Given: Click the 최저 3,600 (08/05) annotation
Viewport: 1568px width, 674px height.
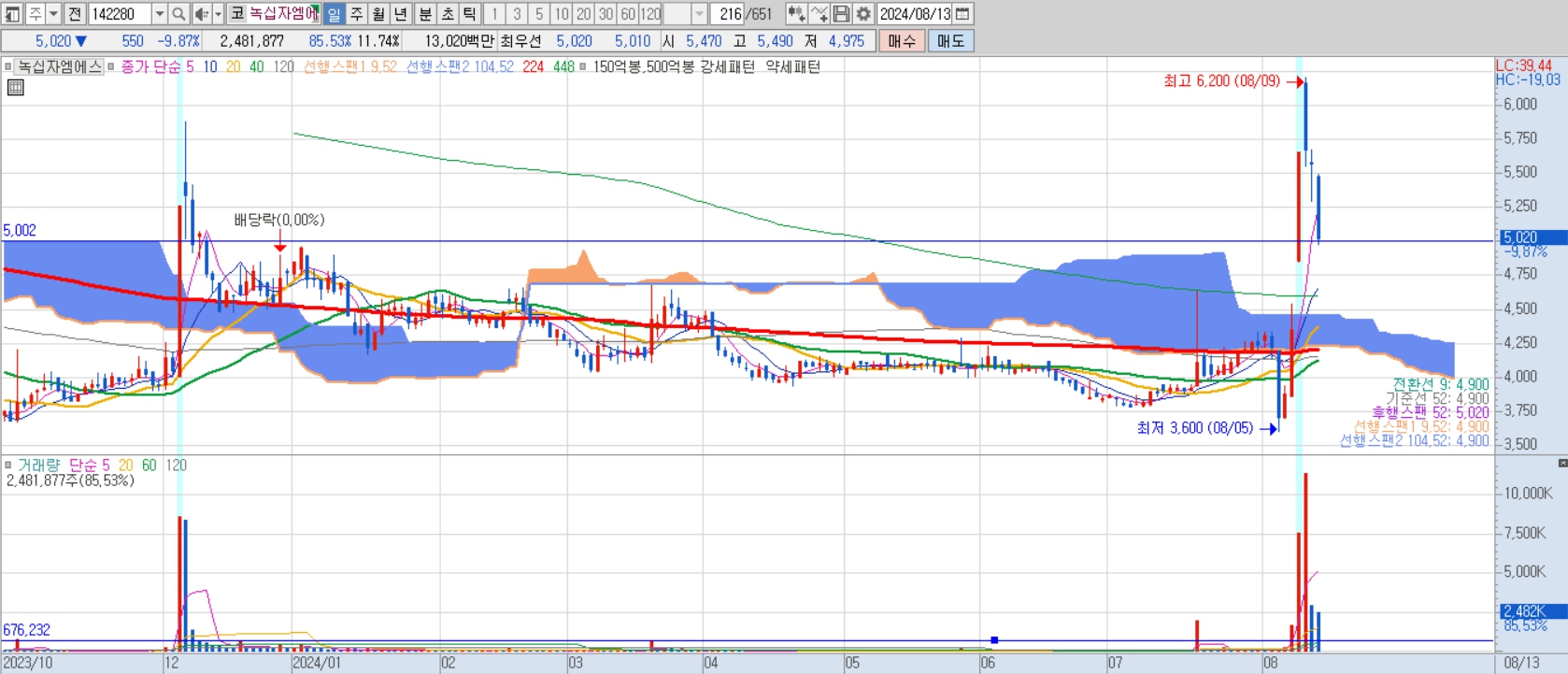Looking at the screenshot, I should [x=1195, y=428].
